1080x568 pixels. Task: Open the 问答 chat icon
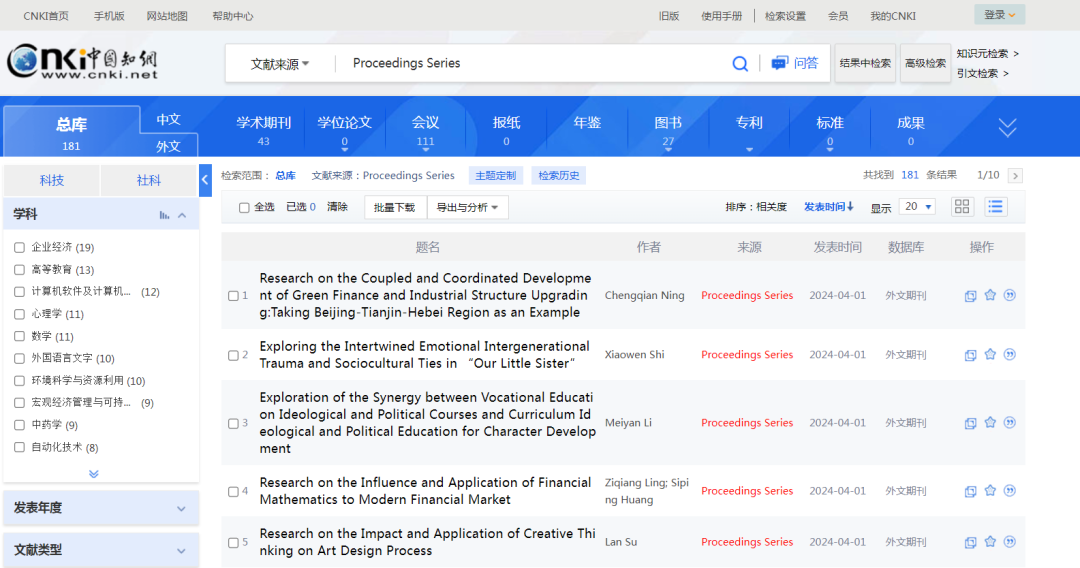[x=779, y=63]
